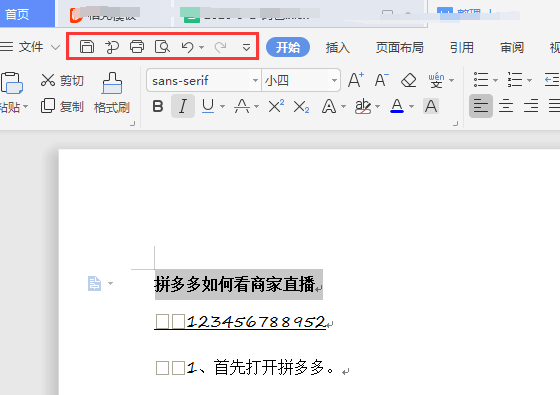Click 复制 copy button
This screenshot has height=395, width=560.
click(x=62, y=106)
